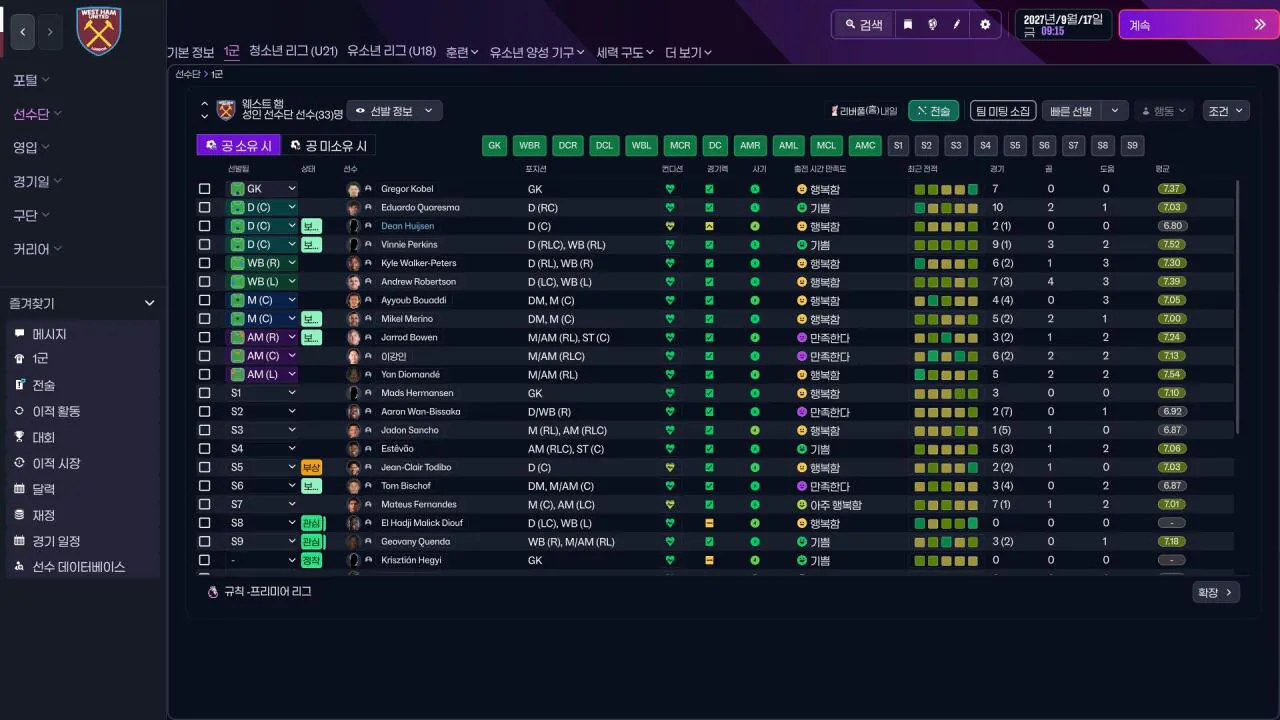
Task: Tick the checkbox for Kyle Walker-Peters
Action: (205, 263)
